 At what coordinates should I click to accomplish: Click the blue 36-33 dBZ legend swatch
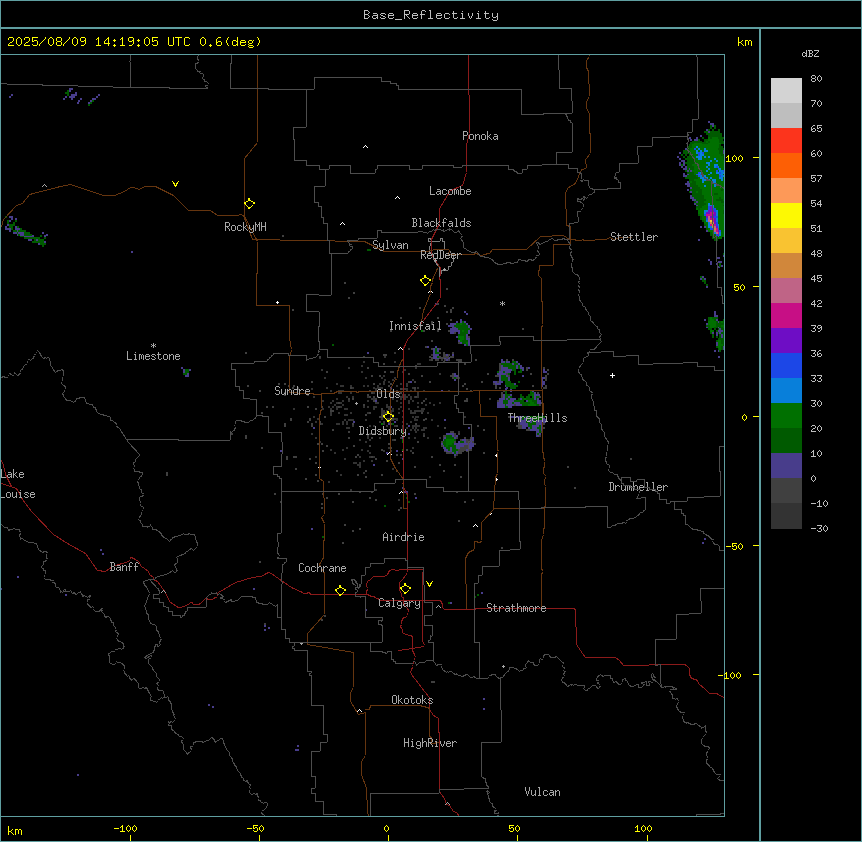(x=786, y=365)
